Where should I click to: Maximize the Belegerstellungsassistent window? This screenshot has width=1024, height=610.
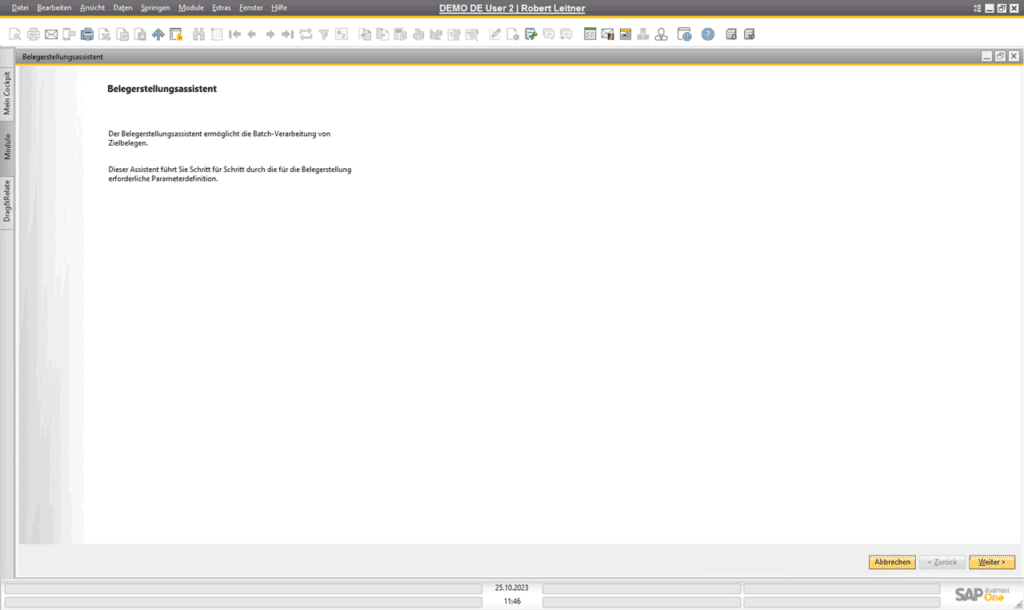pos(1000,57)
